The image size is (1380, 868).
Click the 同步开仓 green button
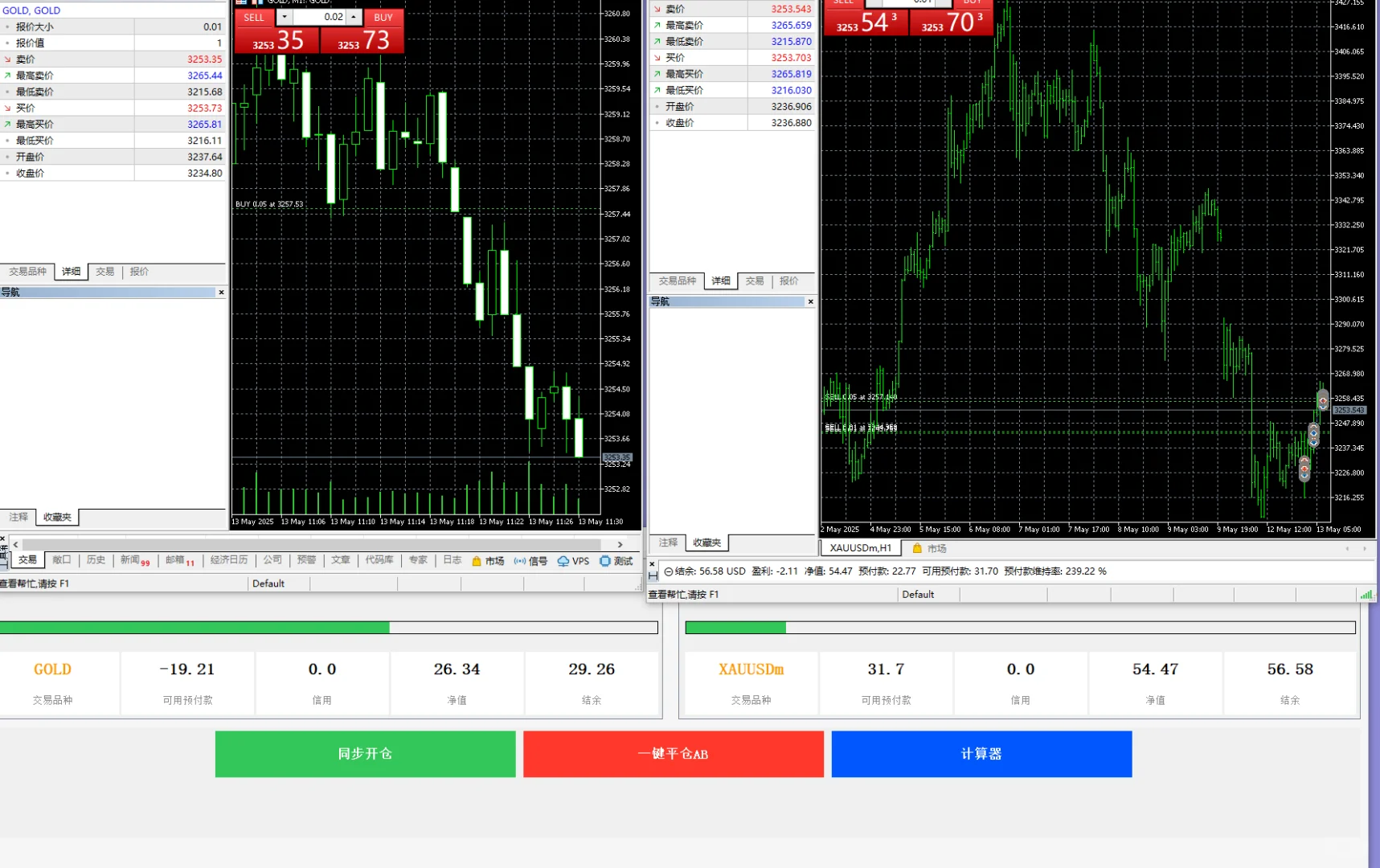pos(366,754)
